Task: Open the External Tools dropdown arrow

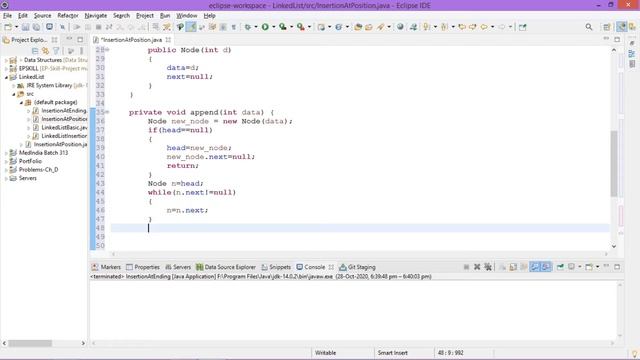Action: [309, 27]
